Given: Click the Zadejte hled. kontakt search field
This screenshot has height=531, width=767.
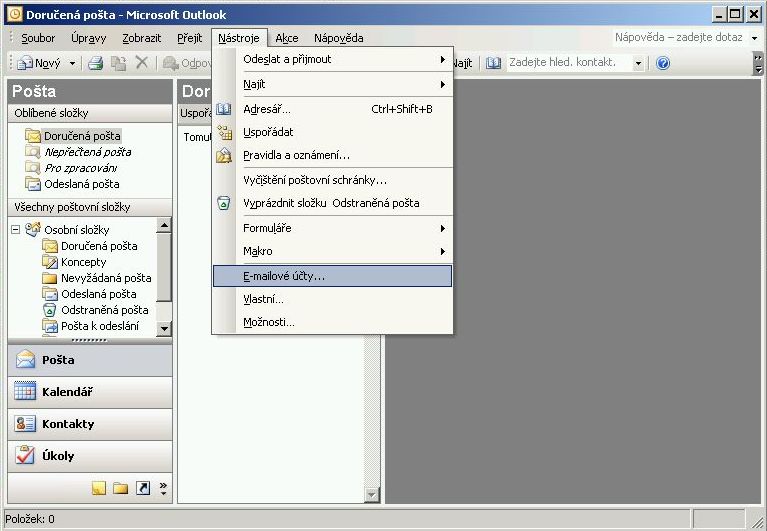Looking at the screenshot, I should 568,63.
